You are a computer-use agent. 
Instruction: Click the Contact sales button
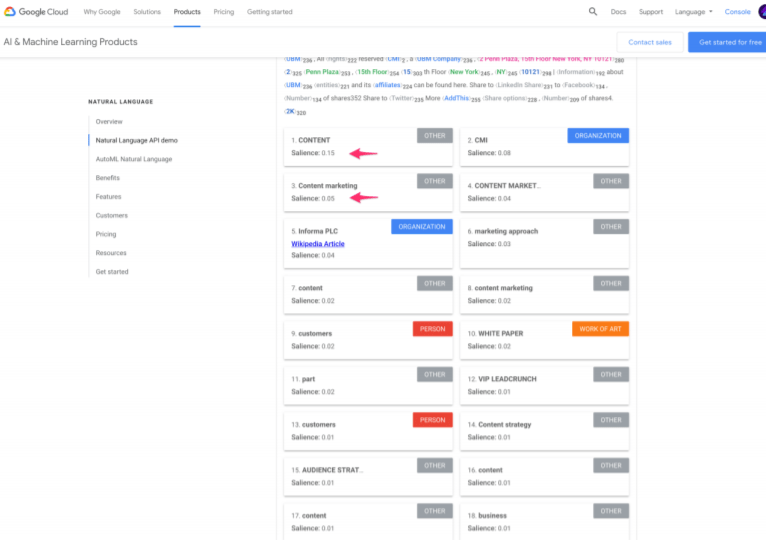(650, 42)
